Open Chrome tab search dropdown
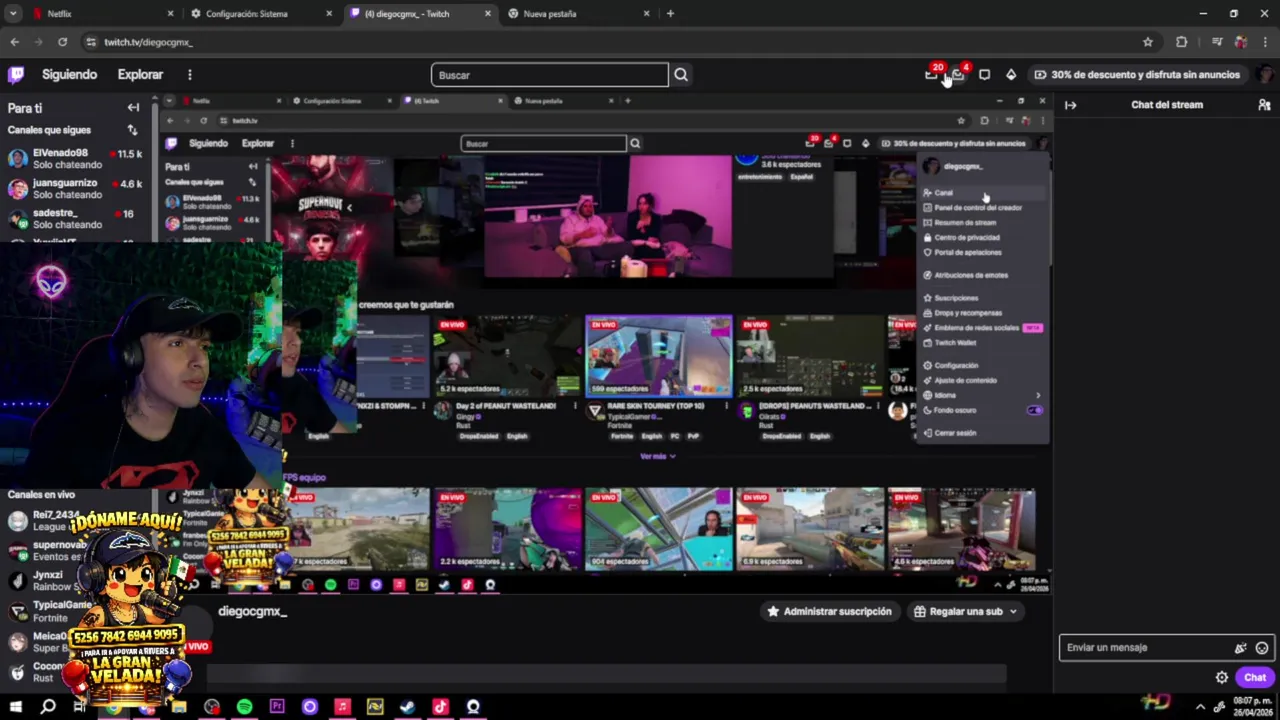Image resolution: width=1280 pixels, height=720 pixels. [13, 14]
